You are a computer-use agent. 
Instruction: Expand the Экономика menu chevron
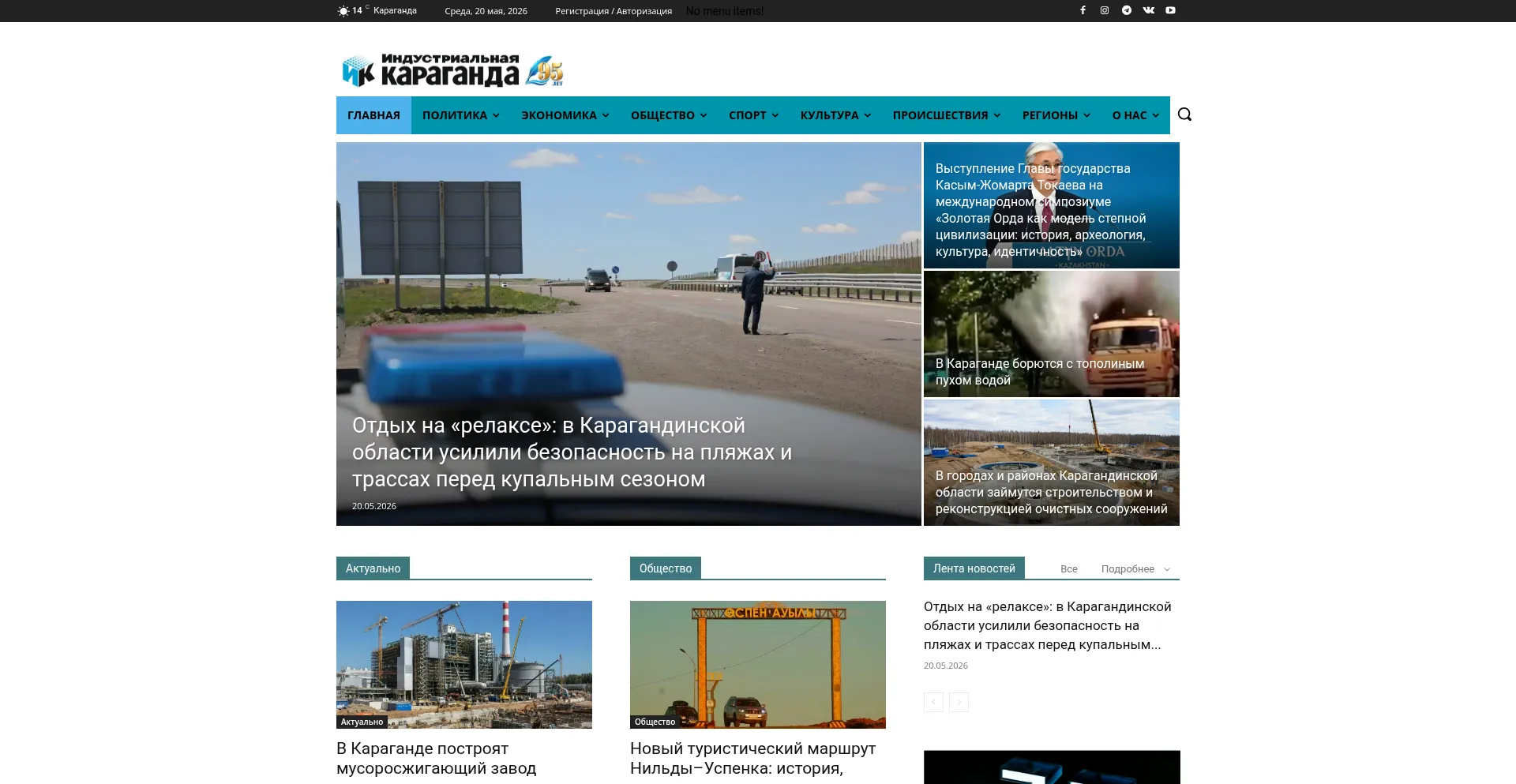pos(606,115)
